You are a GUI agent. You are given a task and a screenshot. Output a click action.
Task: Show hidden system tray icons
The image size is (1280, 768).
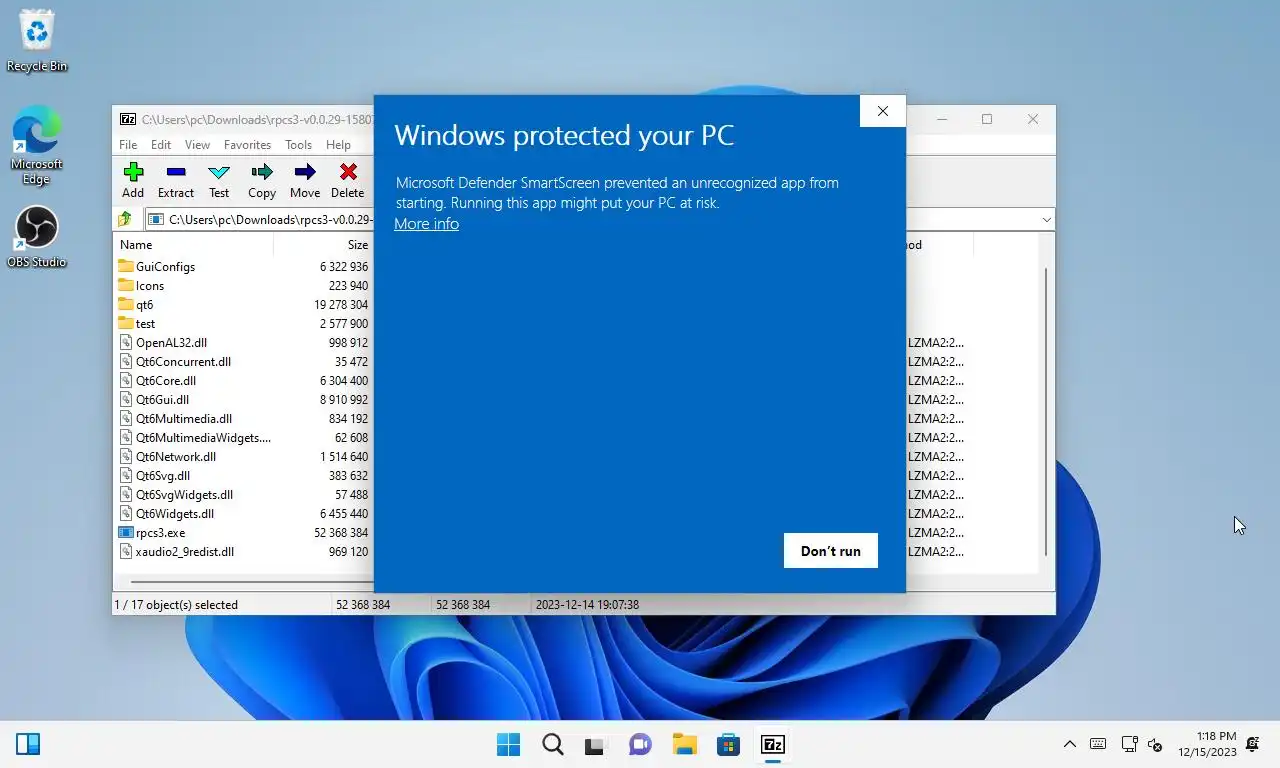(x=1069, y=744)
